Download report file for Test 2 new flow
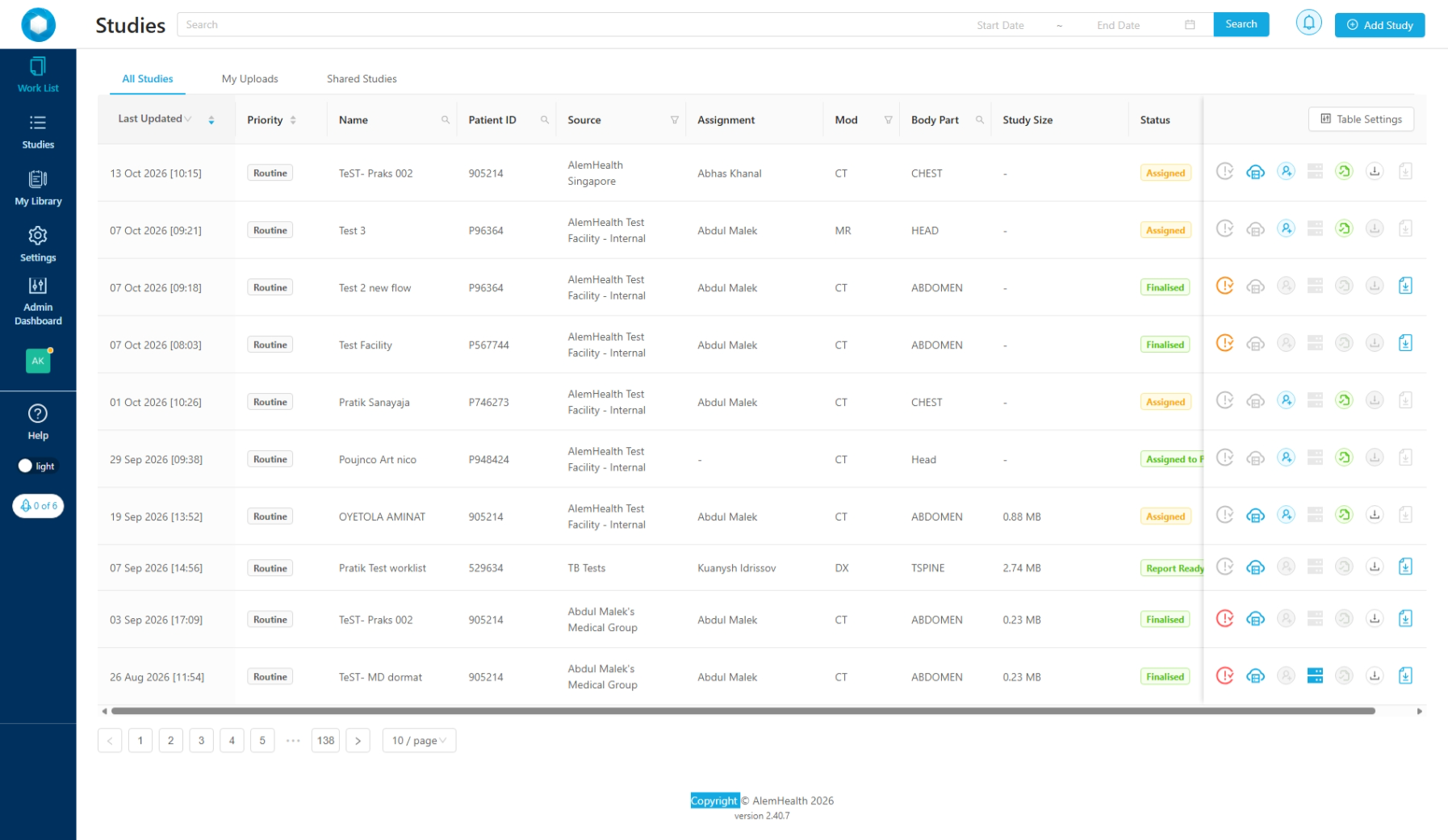The width and height of the screenshot is (1448, 840). [x=1405, y=286]
